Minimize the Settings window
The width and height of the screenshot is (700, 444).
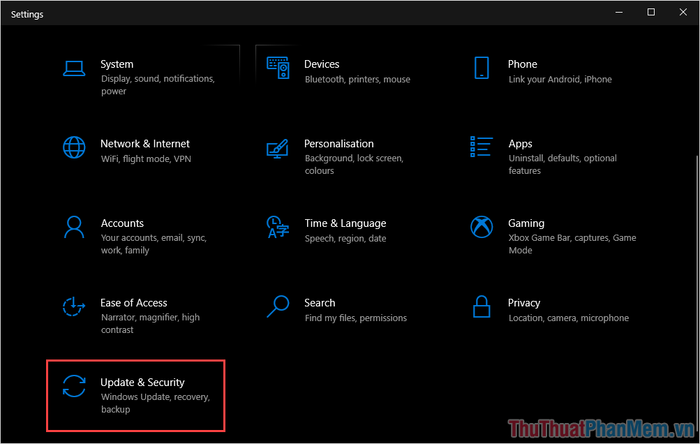619,12
